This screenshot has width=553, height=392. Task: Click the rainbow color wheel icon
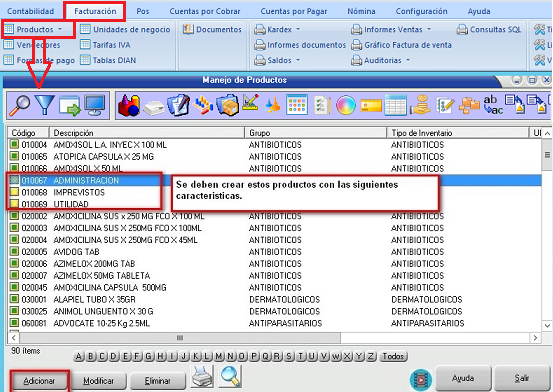346,105
